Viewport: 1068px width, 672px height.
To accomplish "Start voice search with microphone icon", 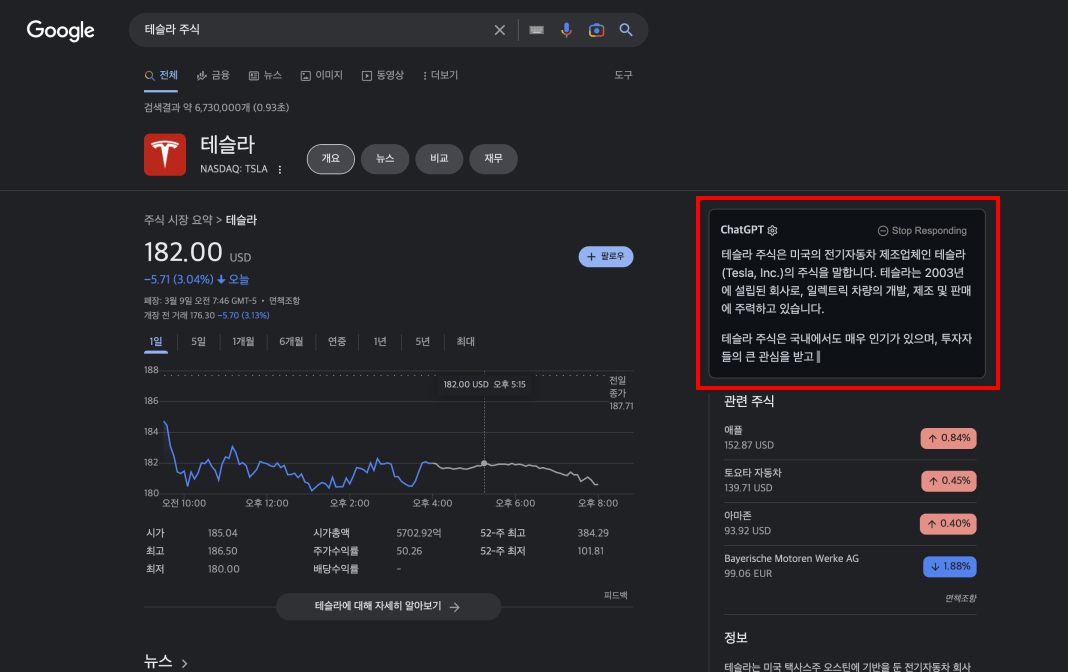I will point(566,30).
